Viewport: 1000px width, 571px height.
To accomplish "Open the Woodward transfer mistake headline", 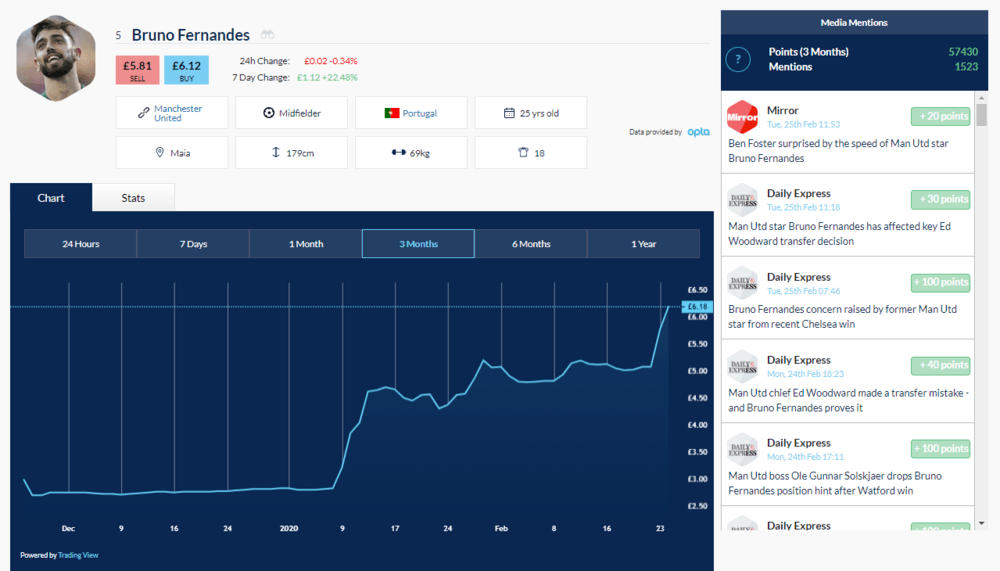I will tap(848, 400).
